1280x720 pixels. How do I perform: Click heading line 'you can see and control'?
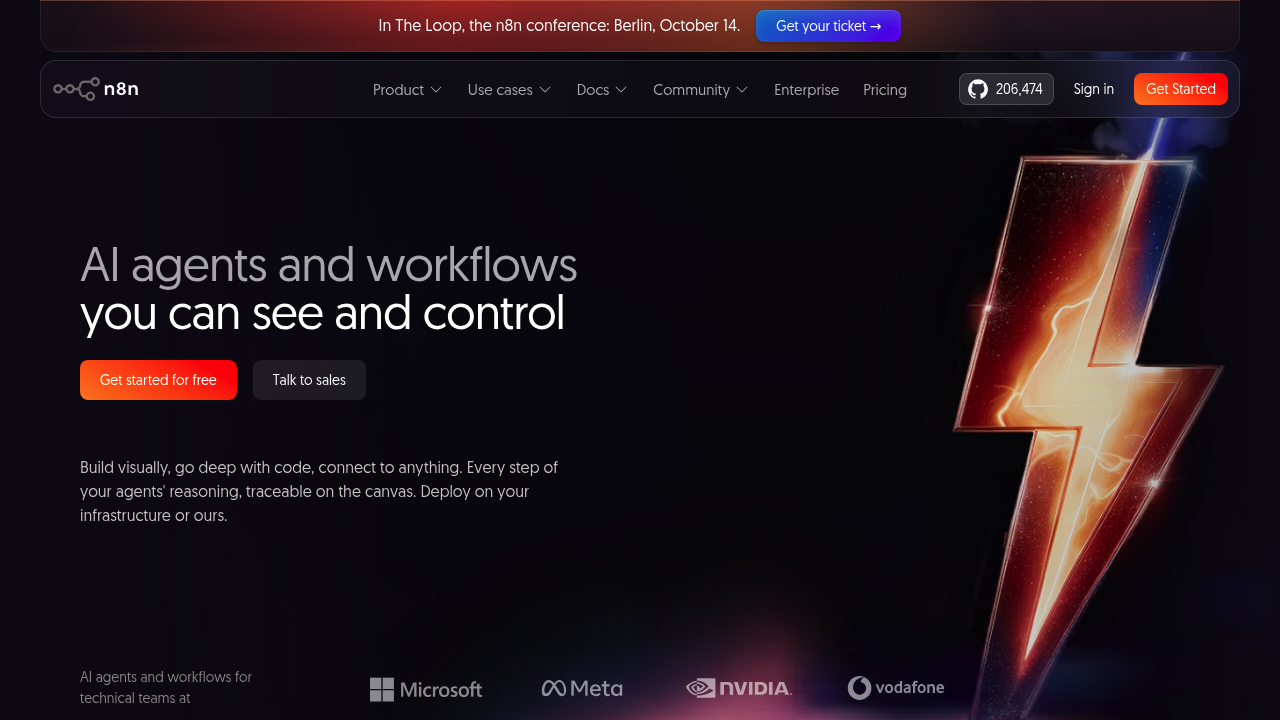click(x=322, y=313)
